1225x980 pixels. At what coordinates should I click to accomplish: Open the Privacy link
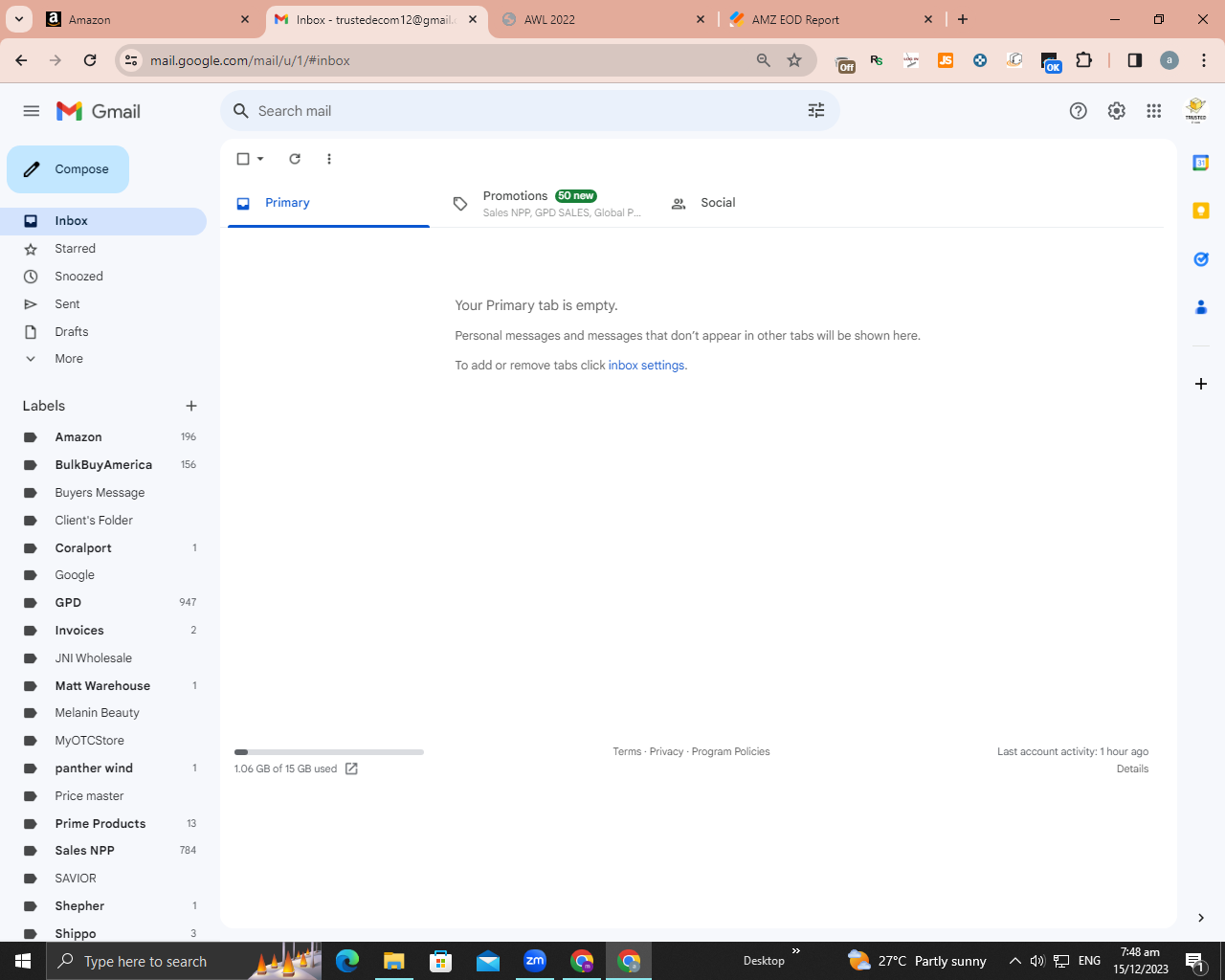(x=666, y=752)
